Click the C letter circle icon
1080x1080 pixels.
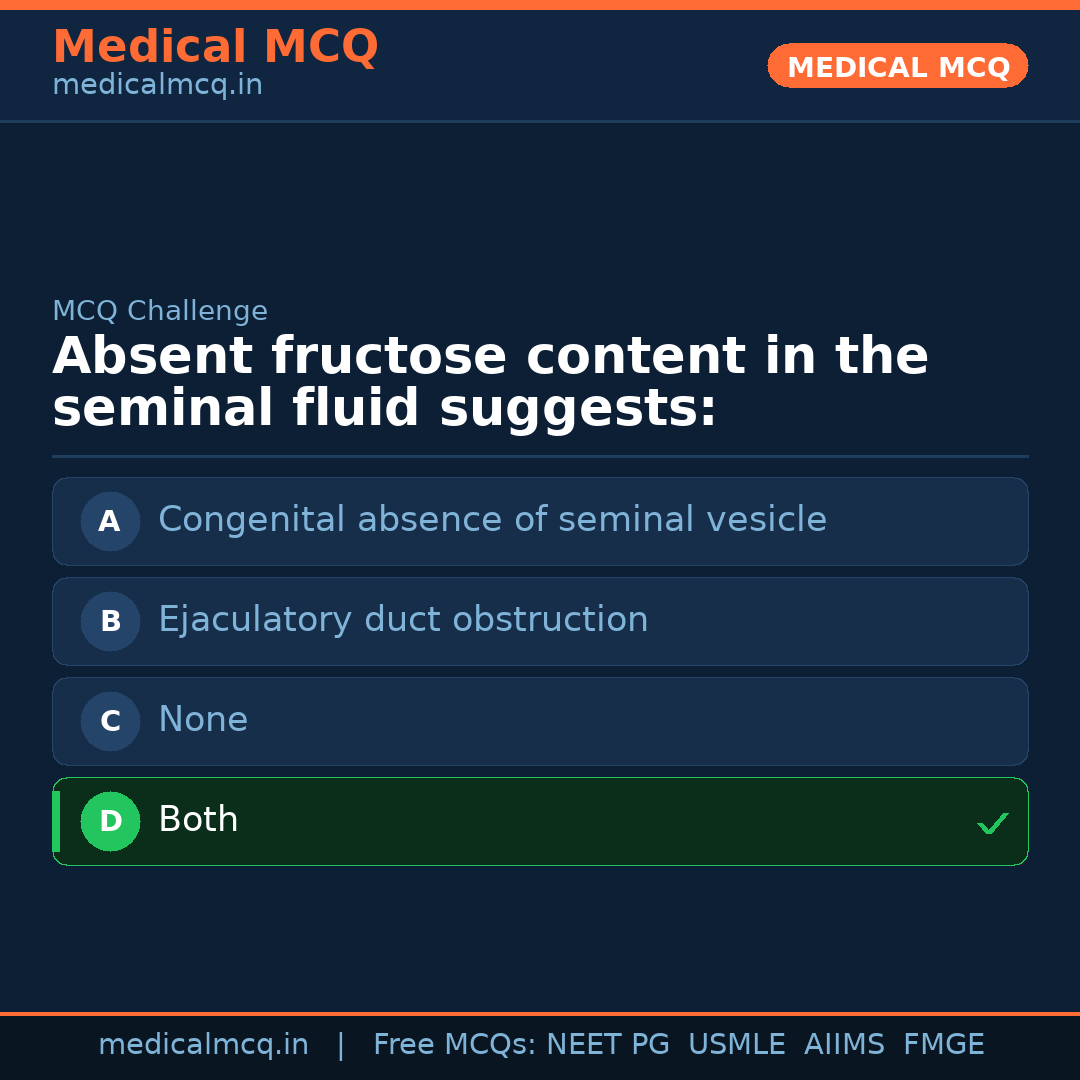[110, 721]
